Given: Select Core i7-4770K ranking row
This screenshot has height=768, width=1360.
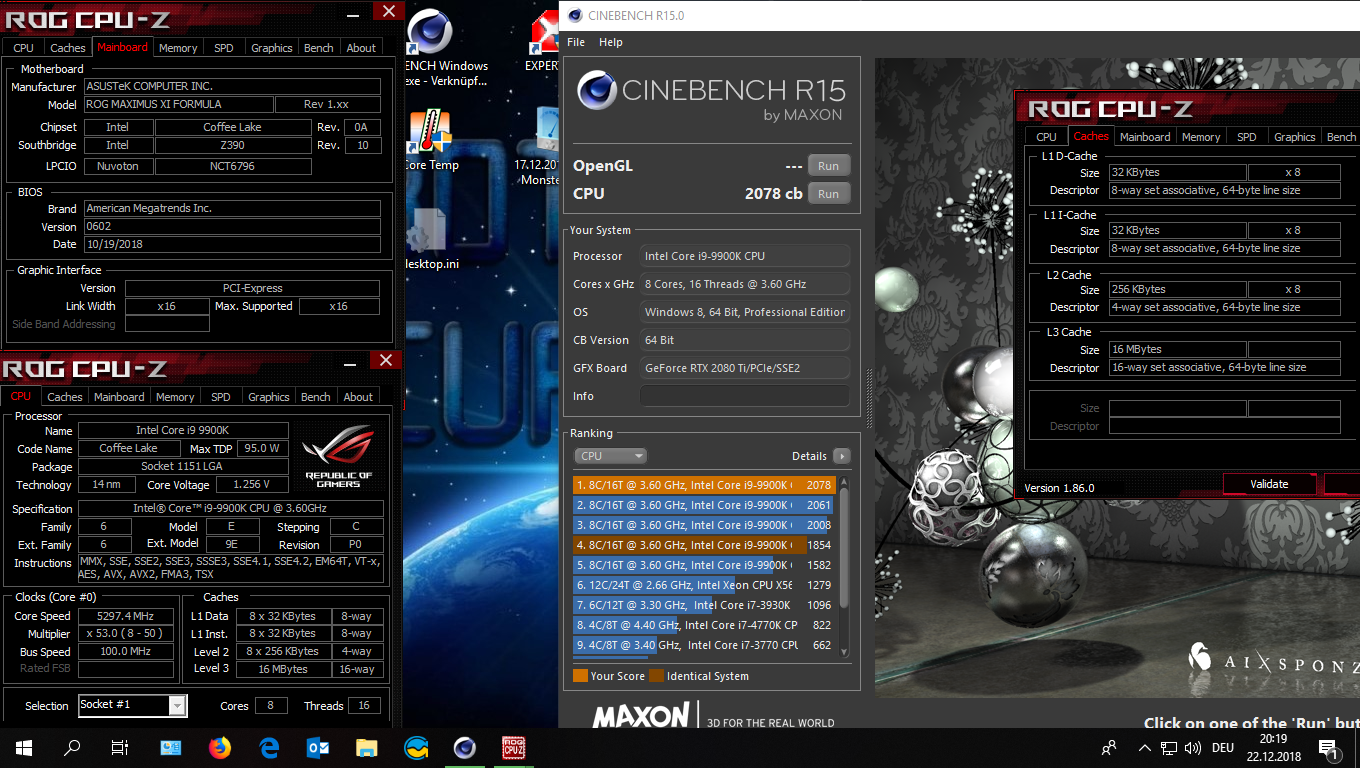Looking at the screenshot, I should [704, 625].
